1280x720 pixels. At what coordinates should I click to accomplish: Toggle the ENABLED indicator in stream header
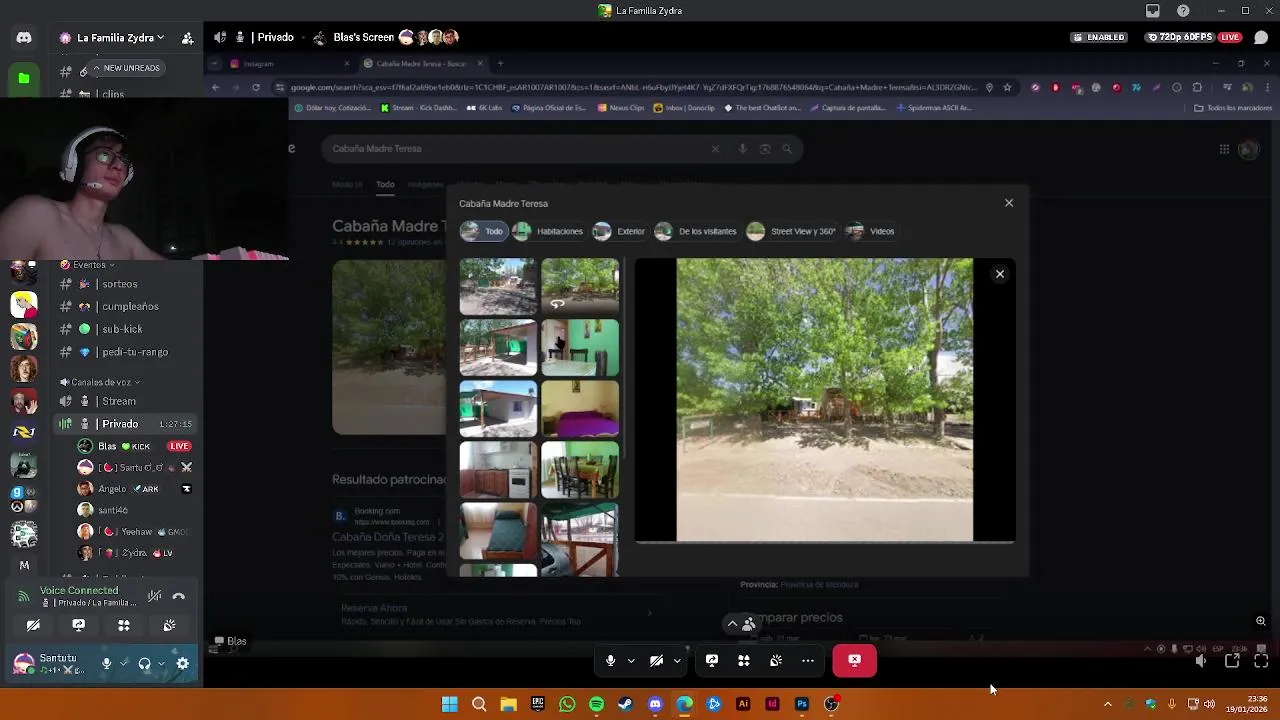[x=1099, y=38]
